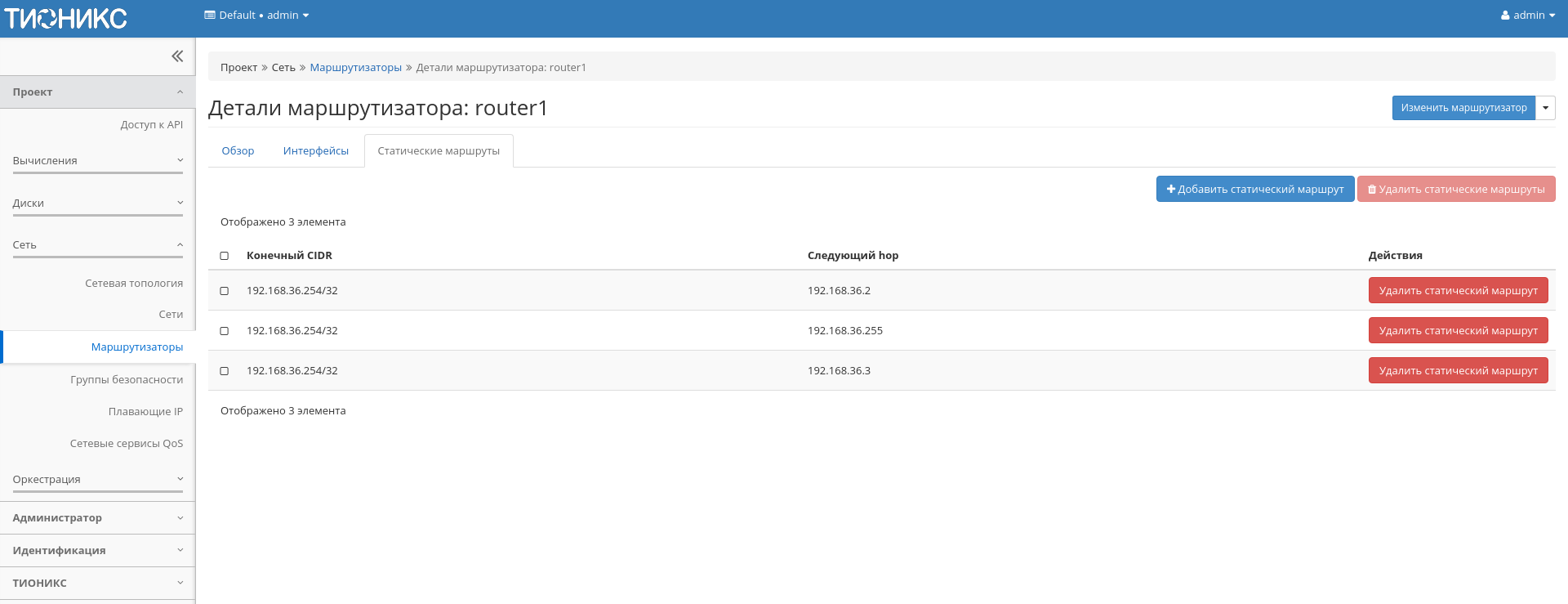Open caret dropdown next to Изменить маршрутизатор
The height and width of the screenshot is (604, 1568).
[1545, 108]
